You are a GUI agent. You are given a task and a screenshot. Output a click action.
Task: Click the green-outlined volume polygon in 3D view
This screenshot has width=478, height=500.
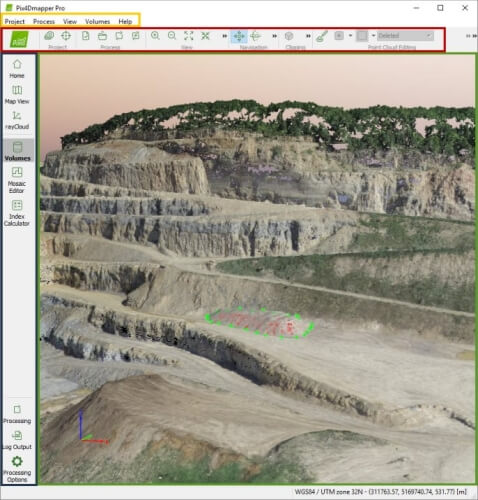click(x=259, y=323)
